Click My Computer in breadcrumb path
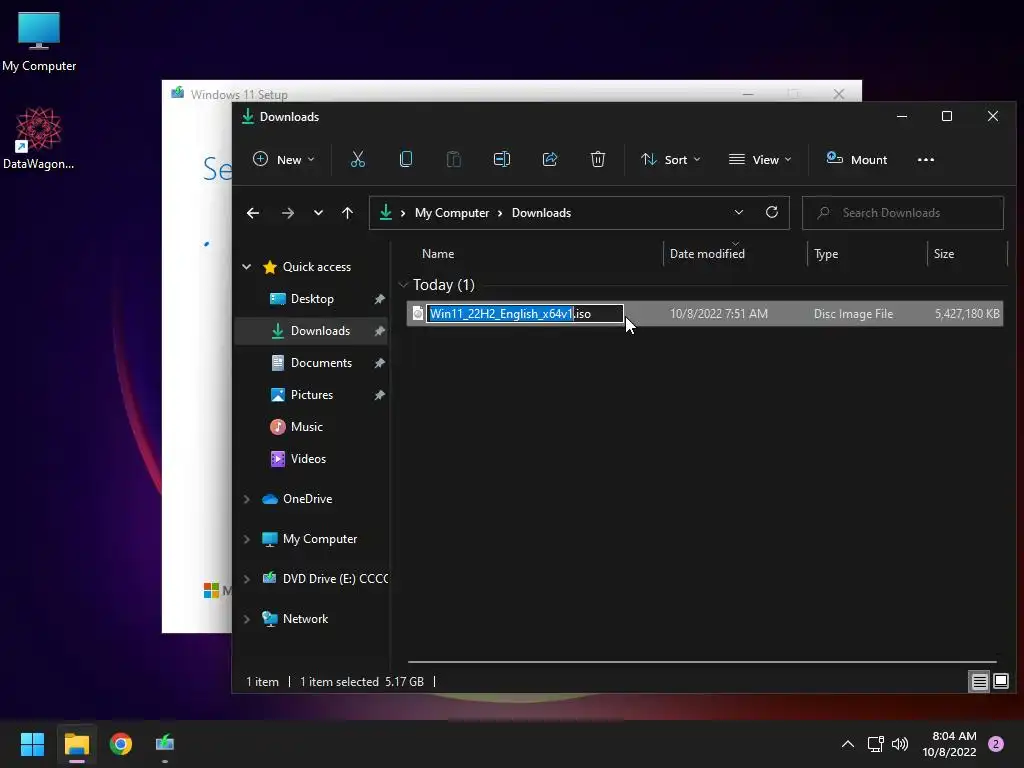The height and width of the screenshot is (768, 1024). pos(452,213)
